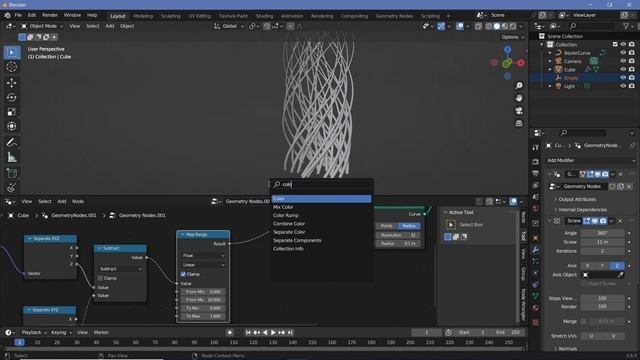This screenshot has height=360, width=640.
Task: Toggle the Merge checkbox in Screw modifier
Action: [x=584, y=322]
